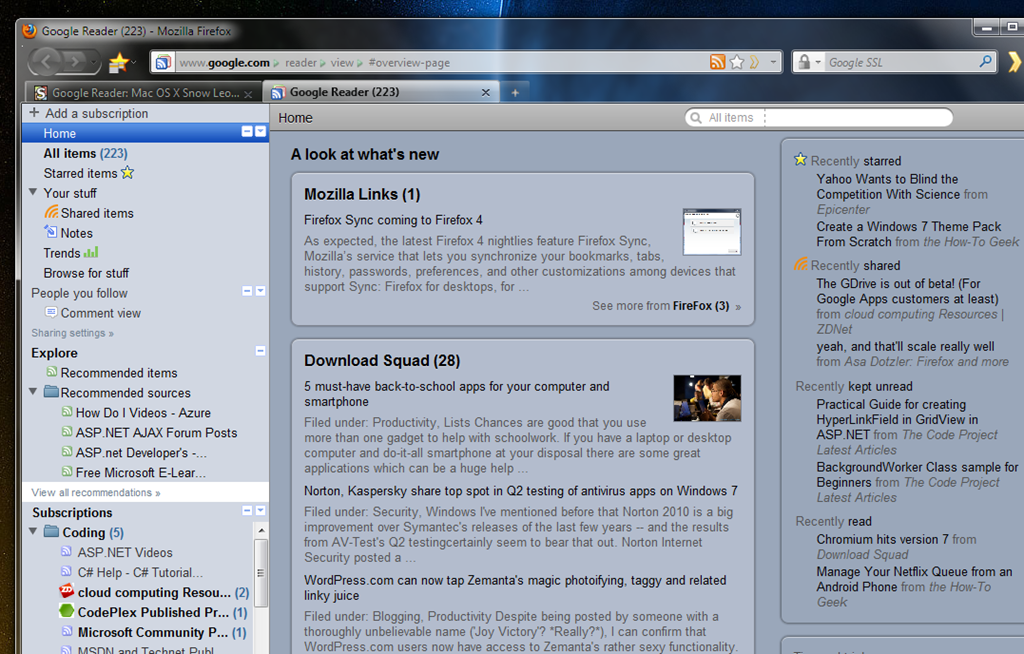Bookmark page with address bar star icon
Screen dimensions: 1024x654
(737, 62)
